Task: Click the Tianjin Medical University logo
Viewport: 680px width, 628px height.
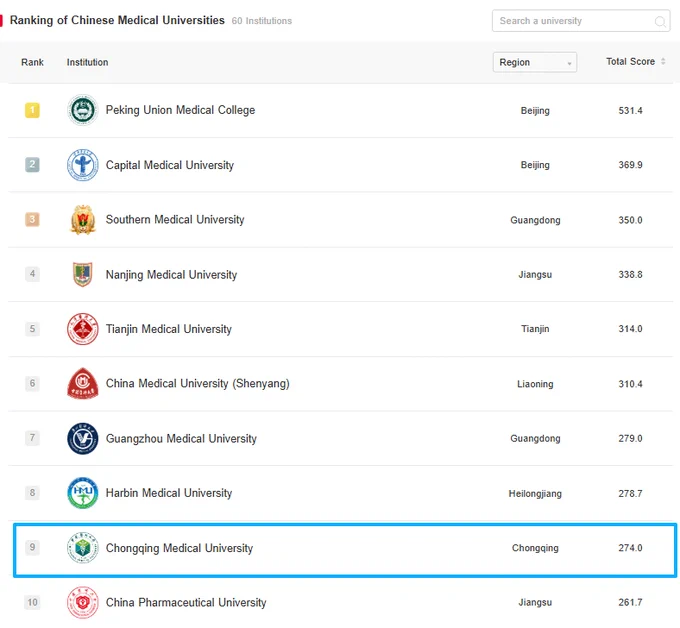Action: 82,329
